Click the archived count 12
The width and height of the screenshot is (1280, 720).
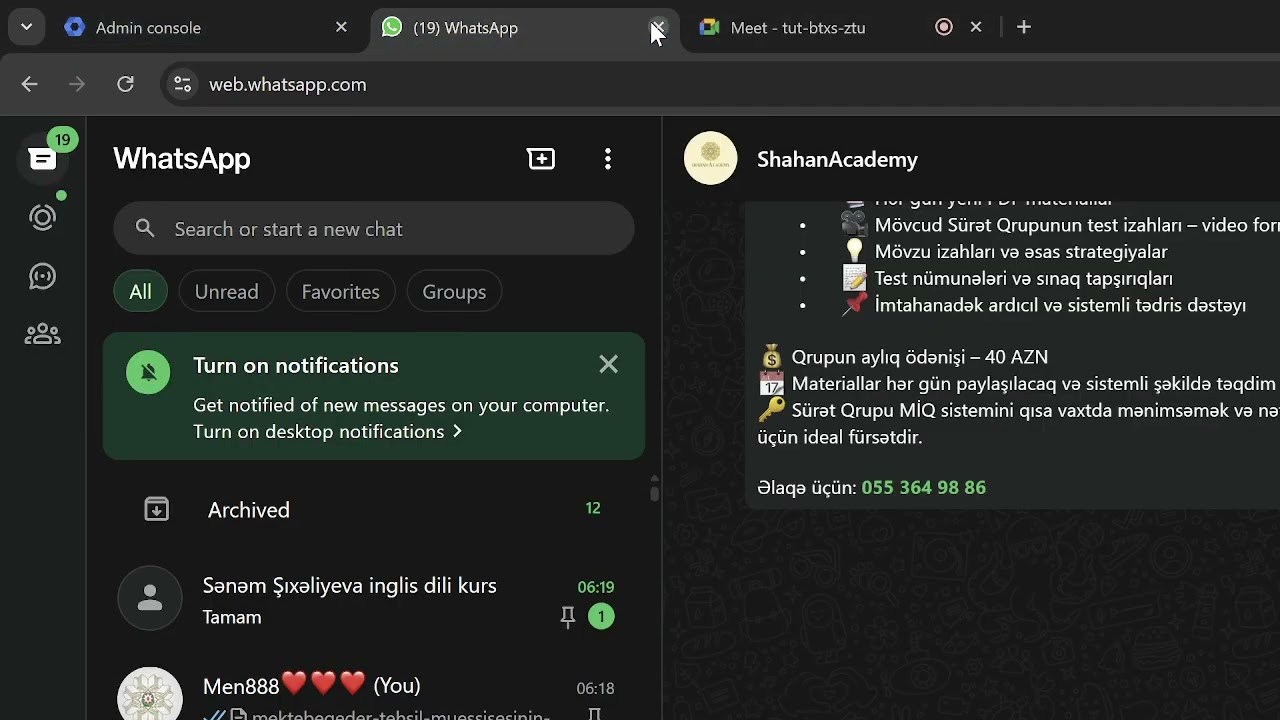[593, 508]
